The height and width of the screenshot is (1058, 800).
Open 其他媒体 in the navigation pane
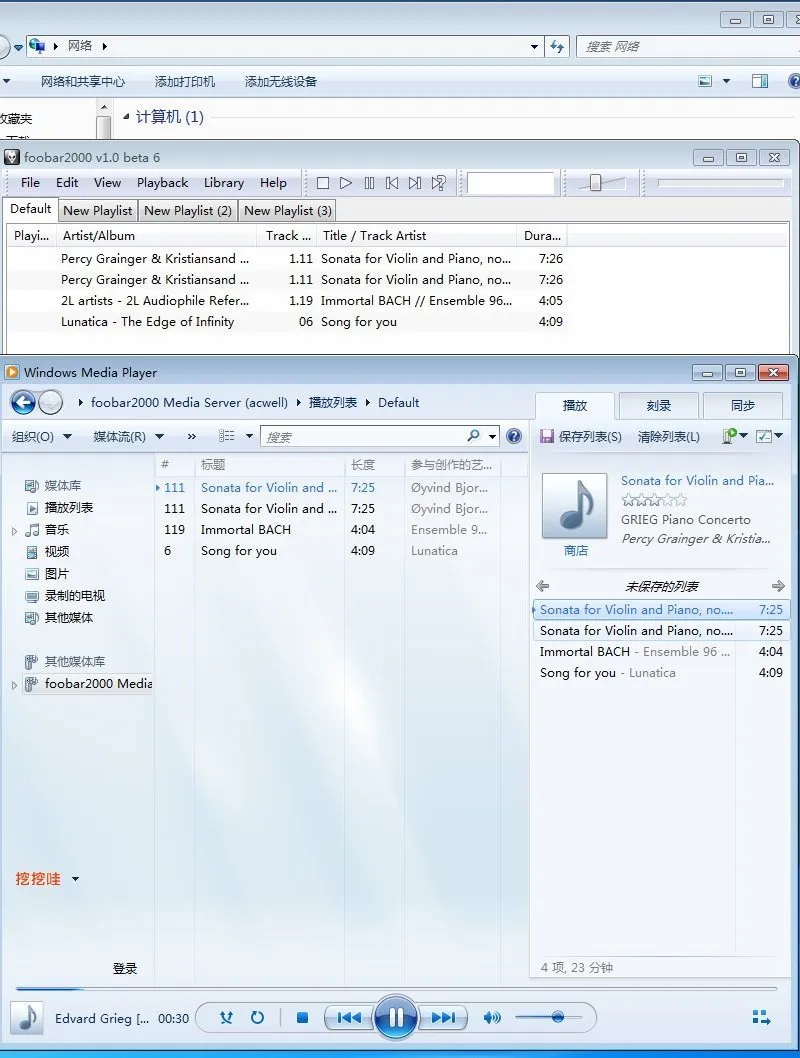pos(69,617)
